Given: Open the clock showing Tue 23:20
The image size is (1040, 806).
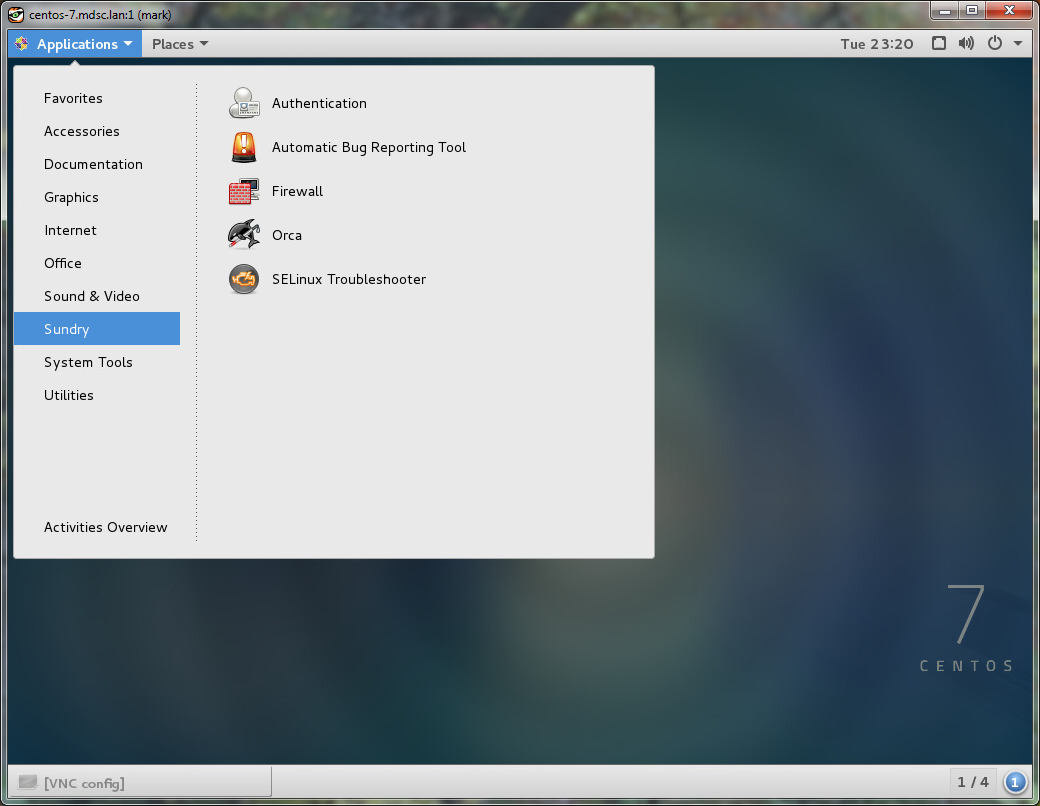Looking at the screenshot, I should 876,44.
